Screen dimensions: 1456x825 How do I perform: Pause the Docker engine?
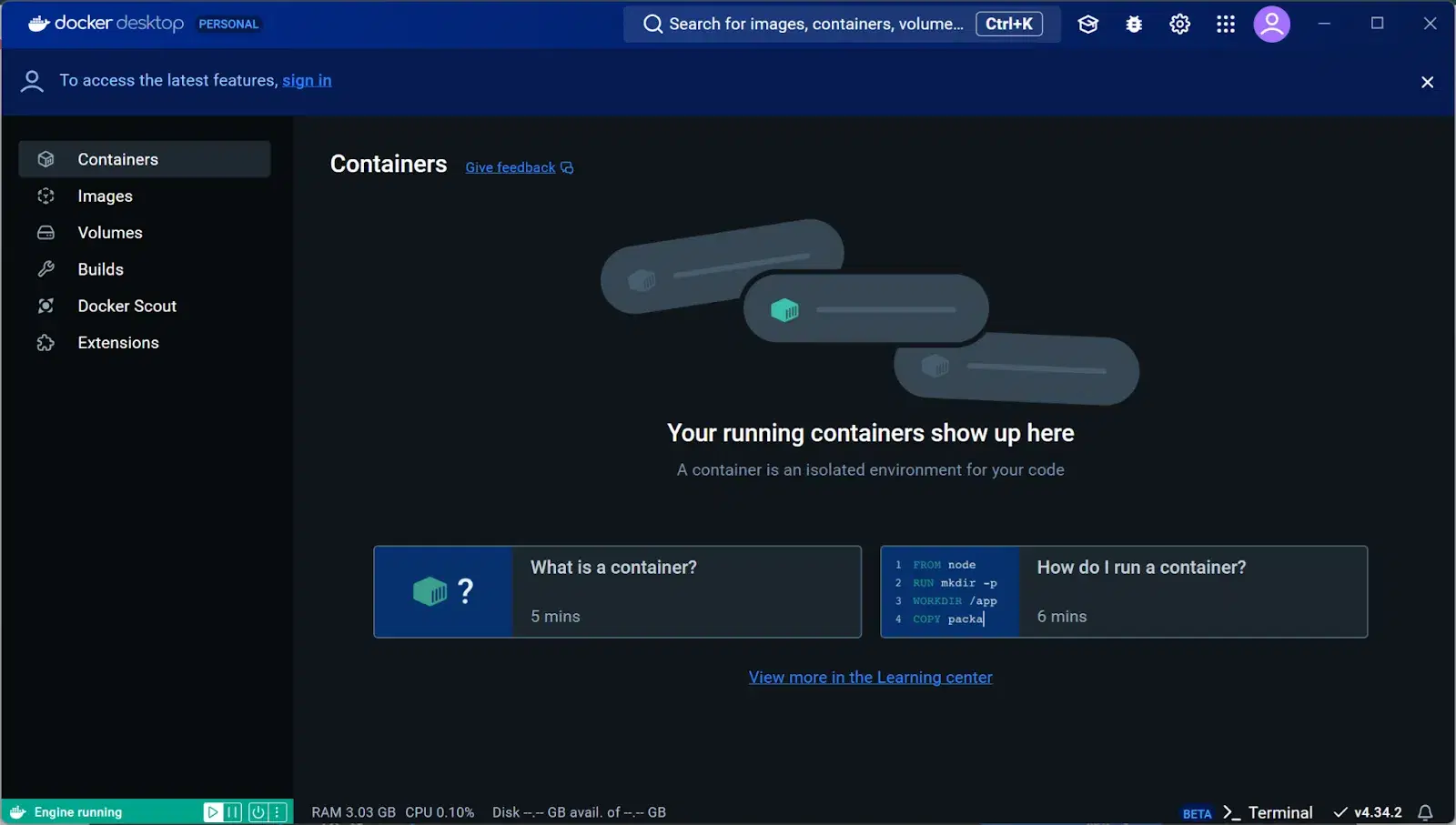point(233,812)
